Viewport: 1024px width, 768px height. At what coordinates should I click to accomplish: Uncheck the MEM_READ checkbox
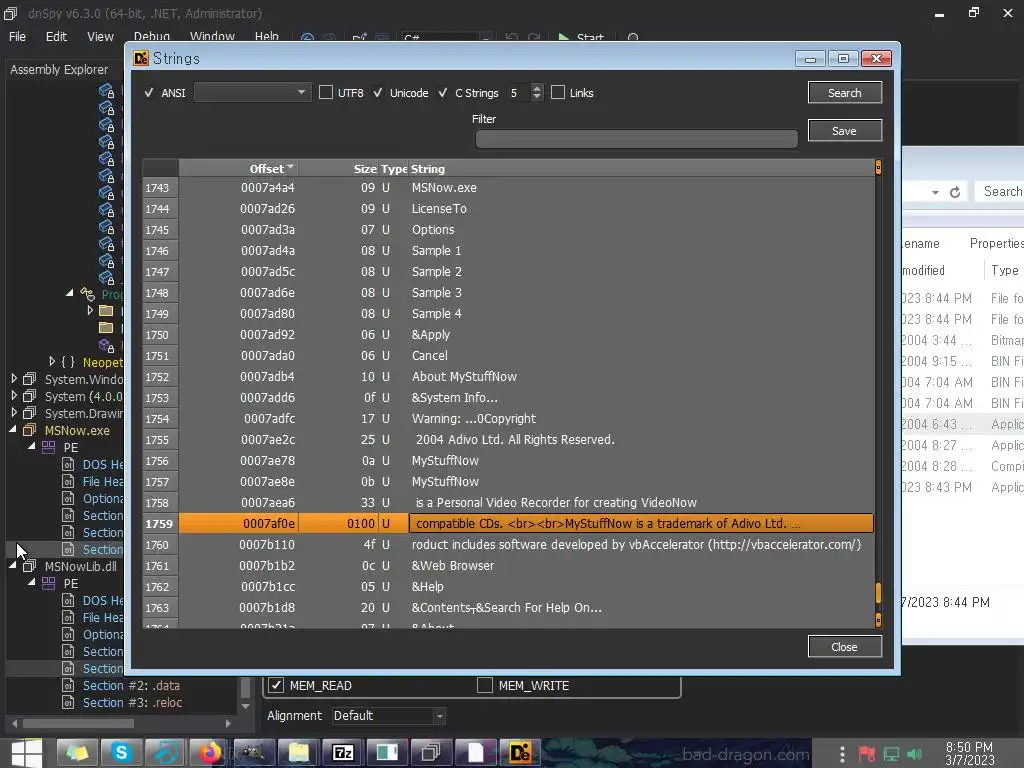(x=276, y=685)
